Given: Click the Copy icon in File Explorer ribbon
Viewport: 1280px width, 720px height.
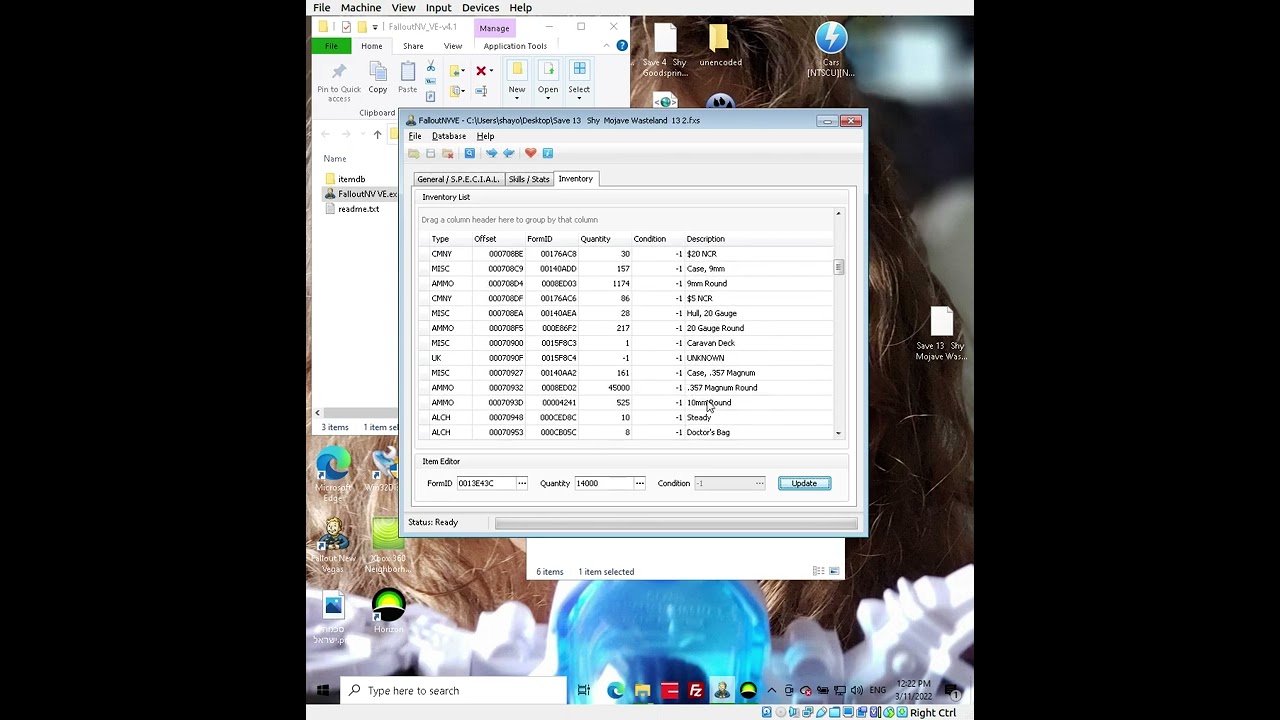Looking at the screenshot, I should coord(377,78).
